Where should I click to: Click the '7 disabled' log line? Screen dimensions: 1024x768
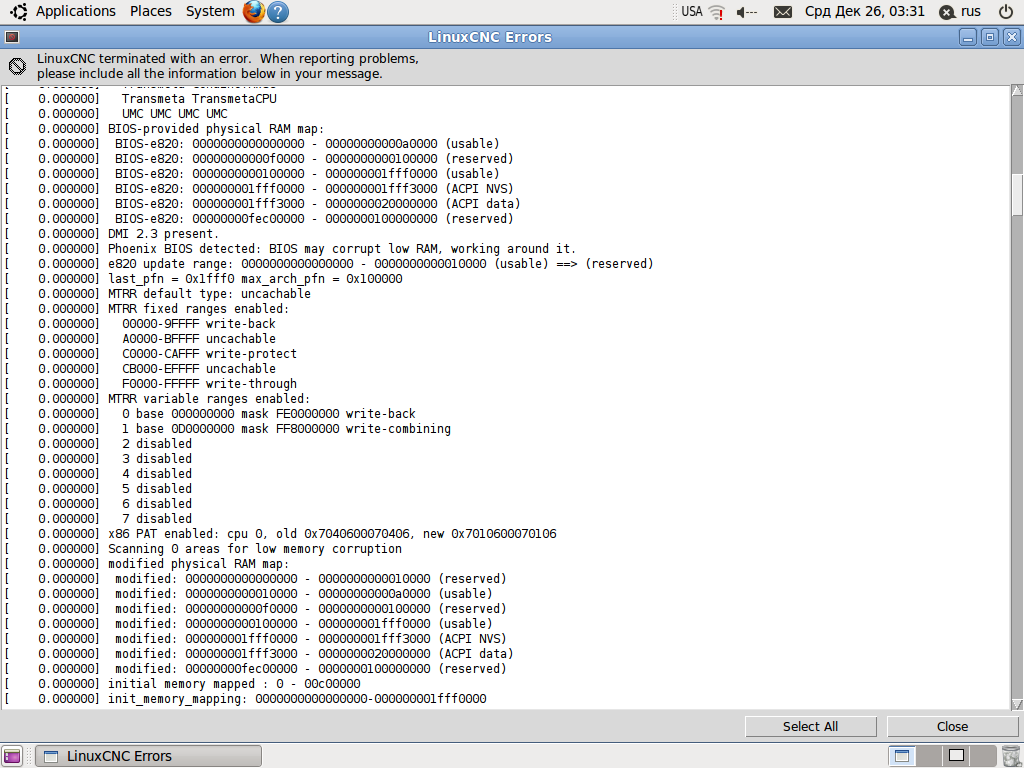pos(157,519)
